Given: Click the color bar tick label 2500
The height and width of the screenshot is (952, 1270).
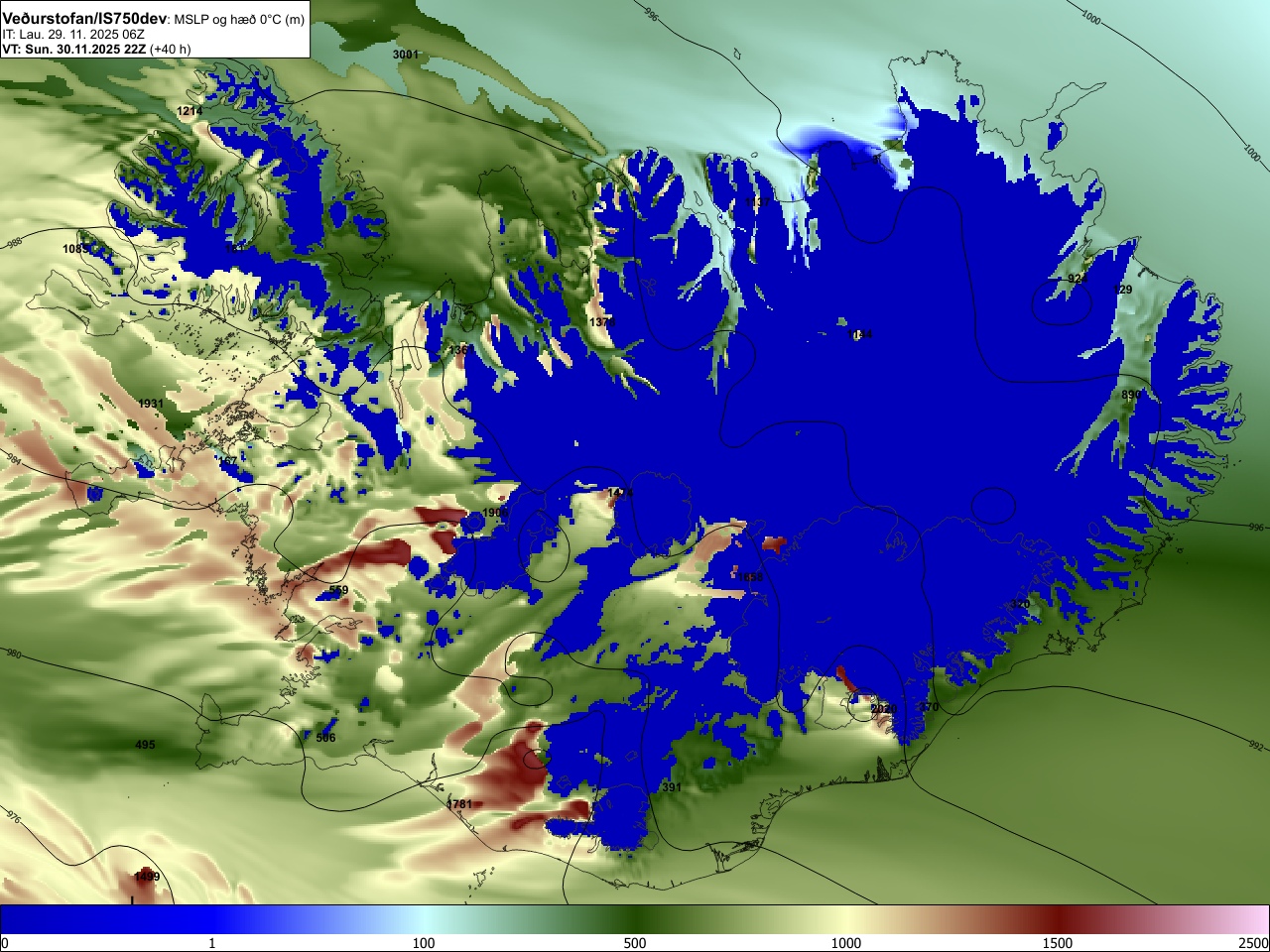Looking at the screenshot, I should (x=1254, y=943).
